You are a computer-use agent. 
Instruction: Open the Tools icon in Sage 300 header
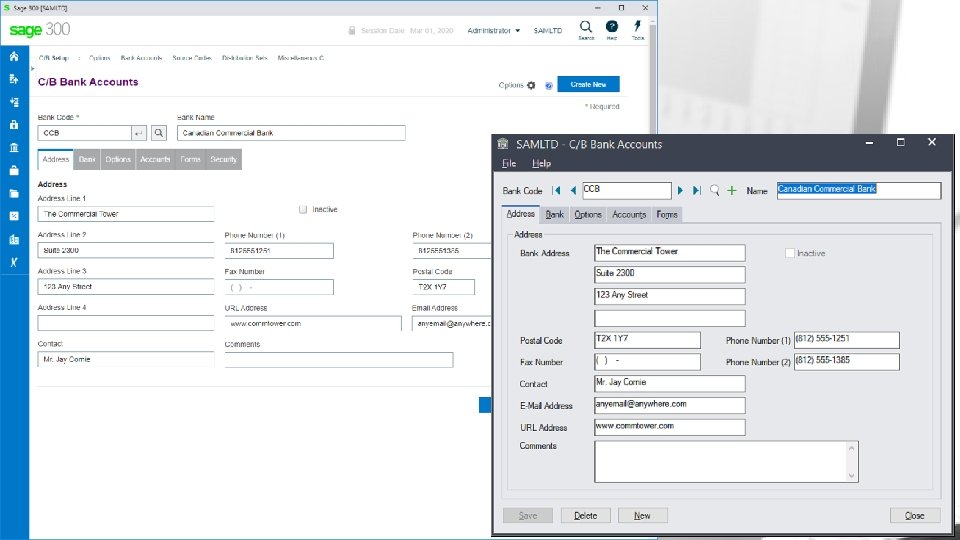(x=637, y=29)
